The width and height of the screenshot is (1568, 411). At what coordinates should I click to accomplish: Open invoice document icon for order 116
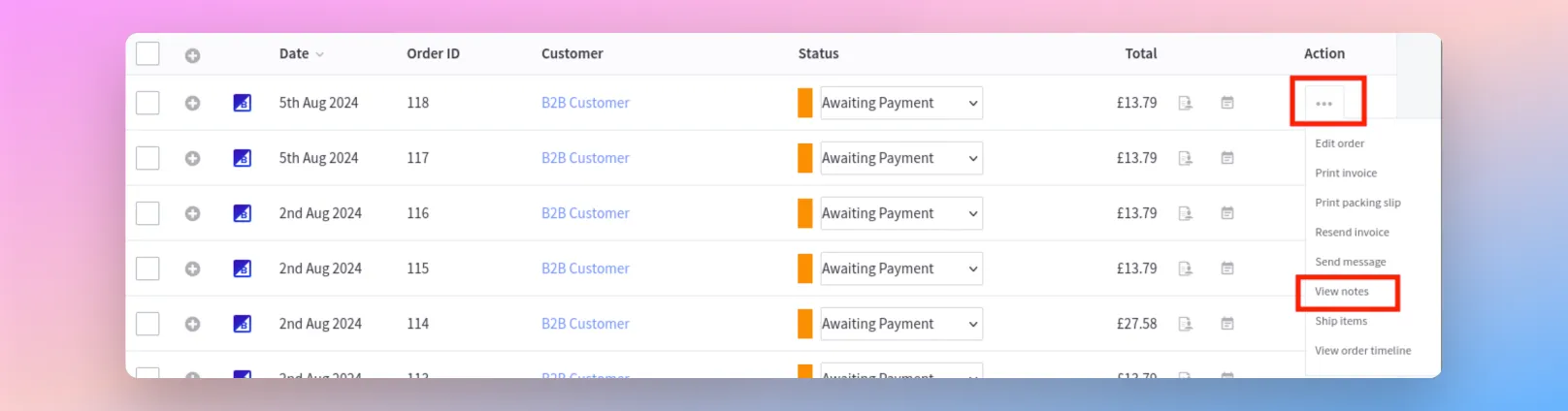coord(1185,213)
